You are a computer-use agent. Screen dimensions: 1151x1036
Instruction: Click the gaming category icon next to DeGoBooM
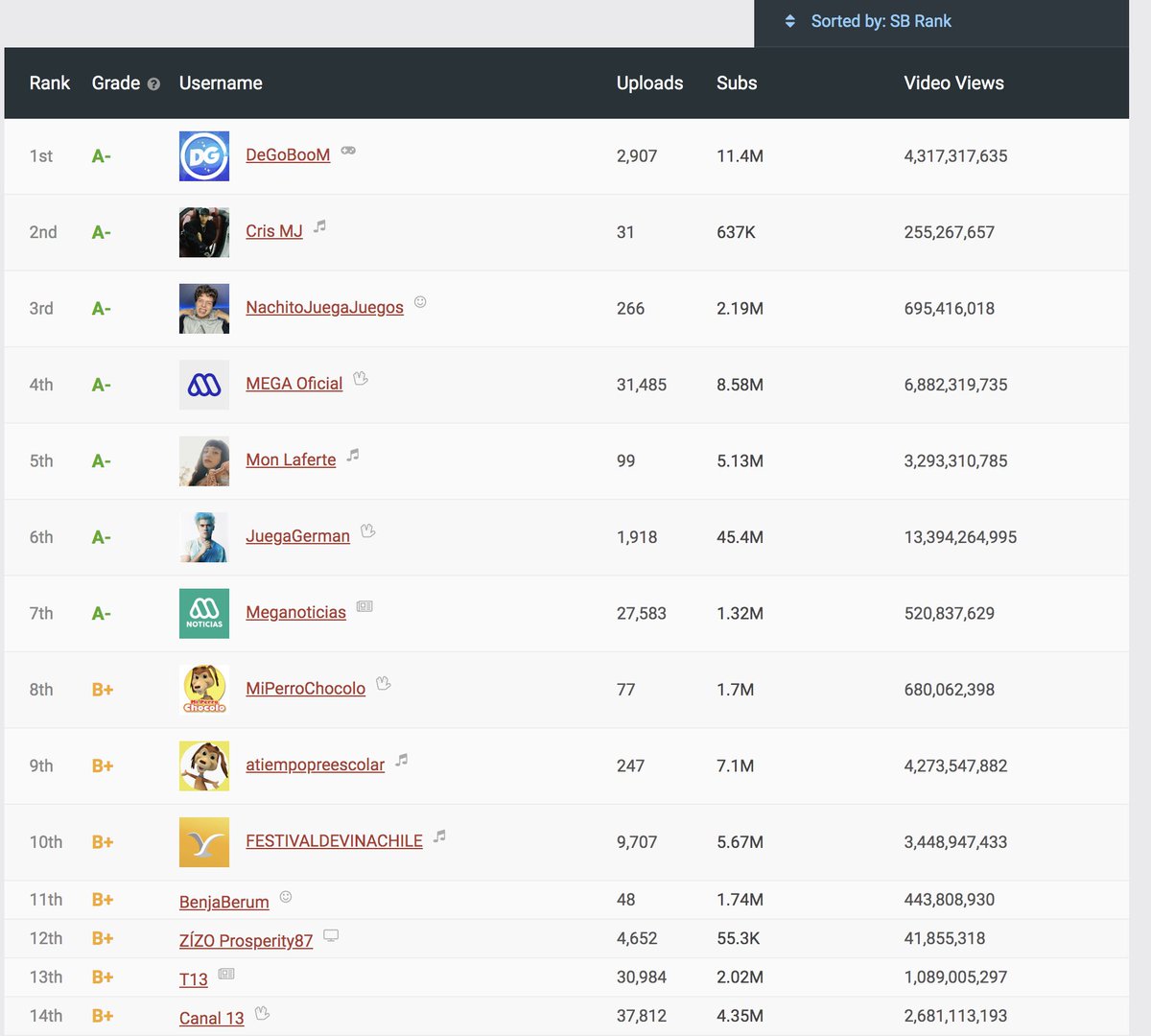[x=348, y=151]
